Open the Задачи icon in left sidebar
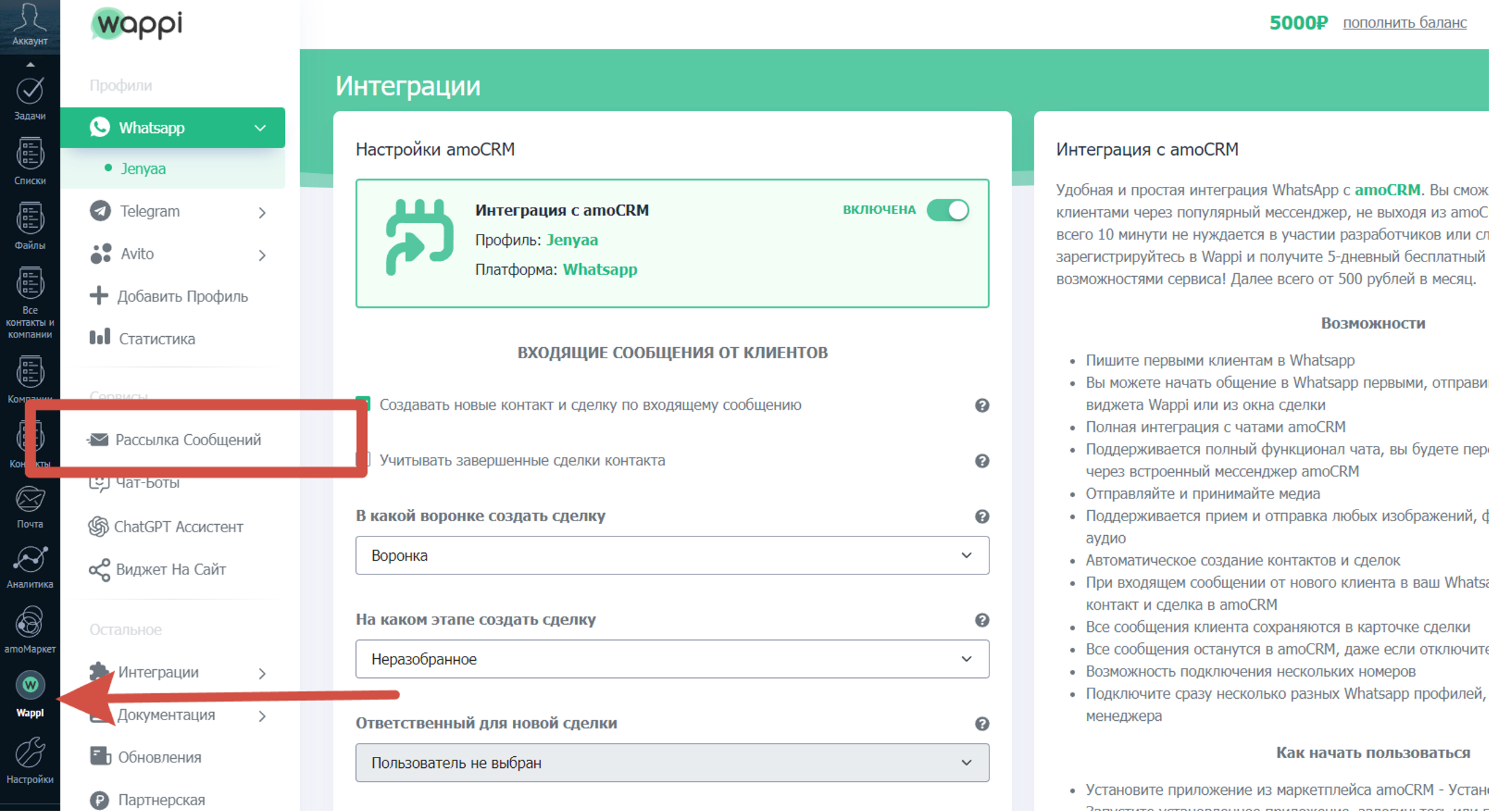 [x=29, y=98]
